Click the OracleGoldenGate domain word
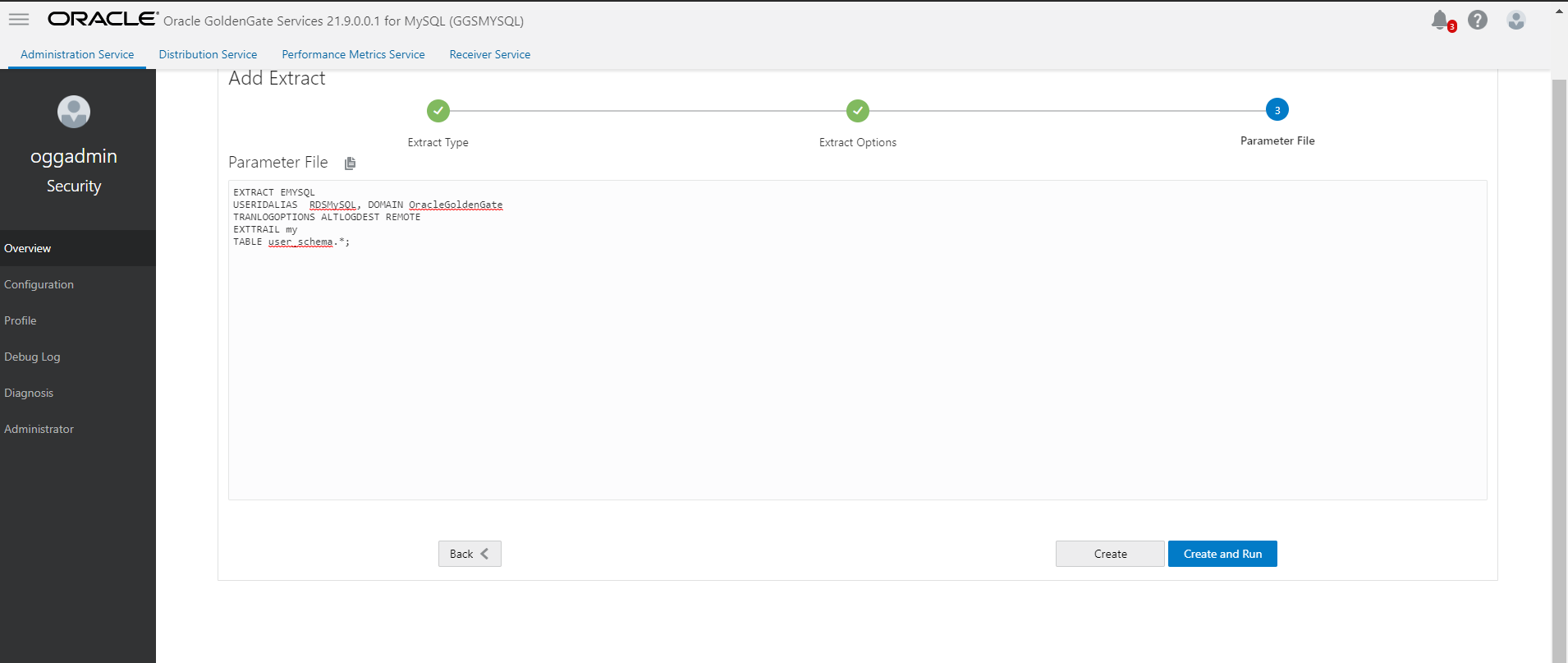 [456, 205]
